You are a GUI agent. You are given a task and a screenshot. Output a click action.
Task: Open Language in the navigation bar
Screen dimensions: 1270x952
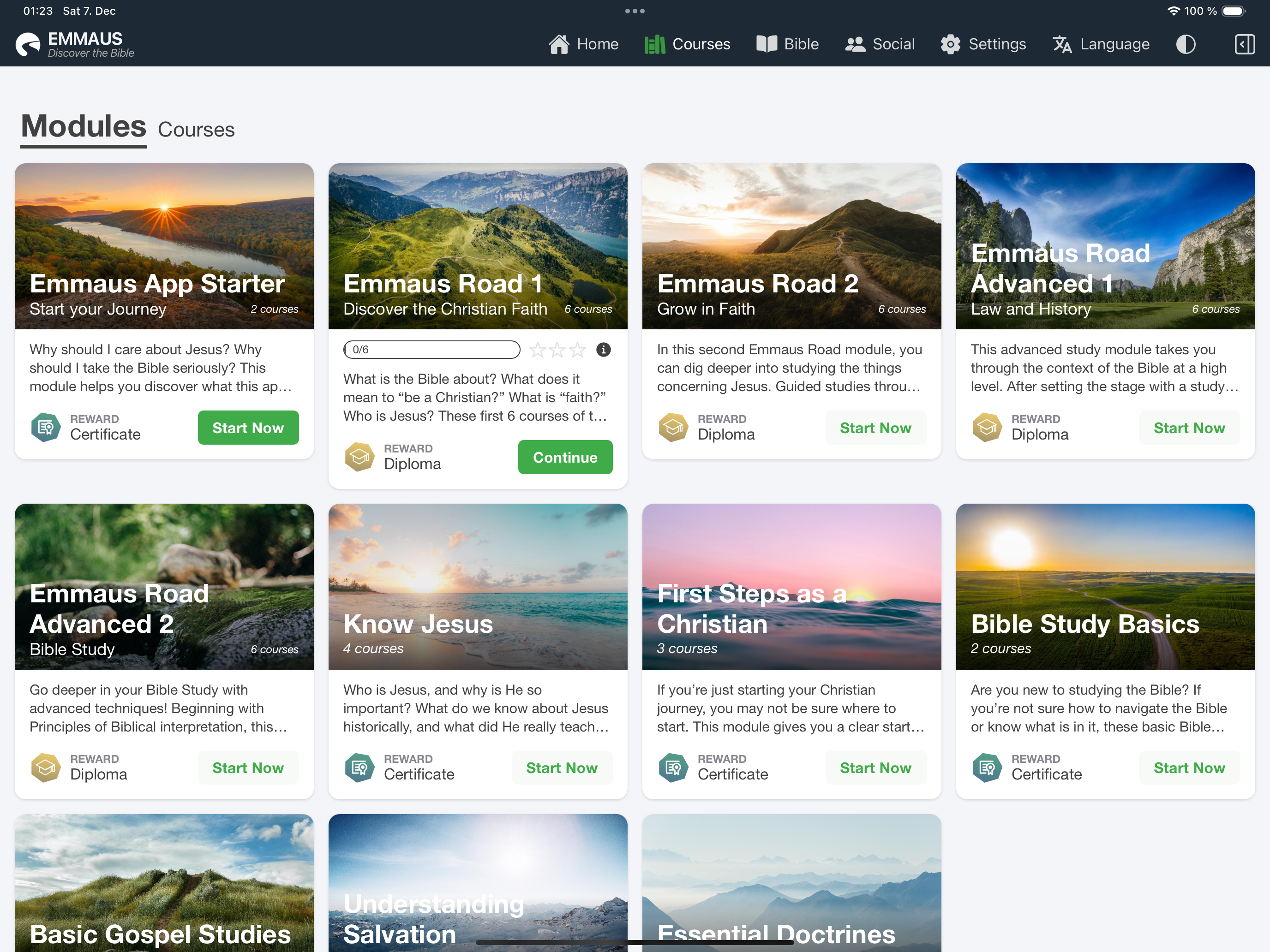tap(1101, 44)
